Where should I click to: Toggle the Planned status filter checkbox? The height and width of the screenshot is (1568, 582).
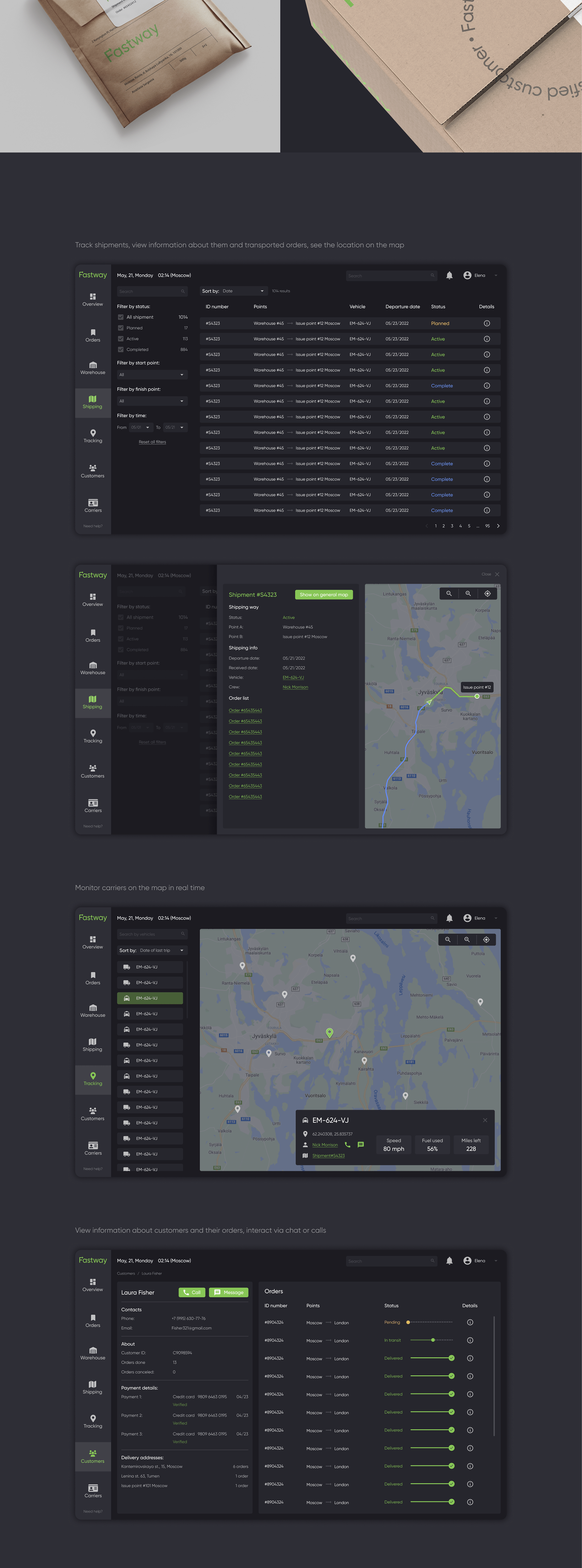pyautogui.click(x=121, y=328)
